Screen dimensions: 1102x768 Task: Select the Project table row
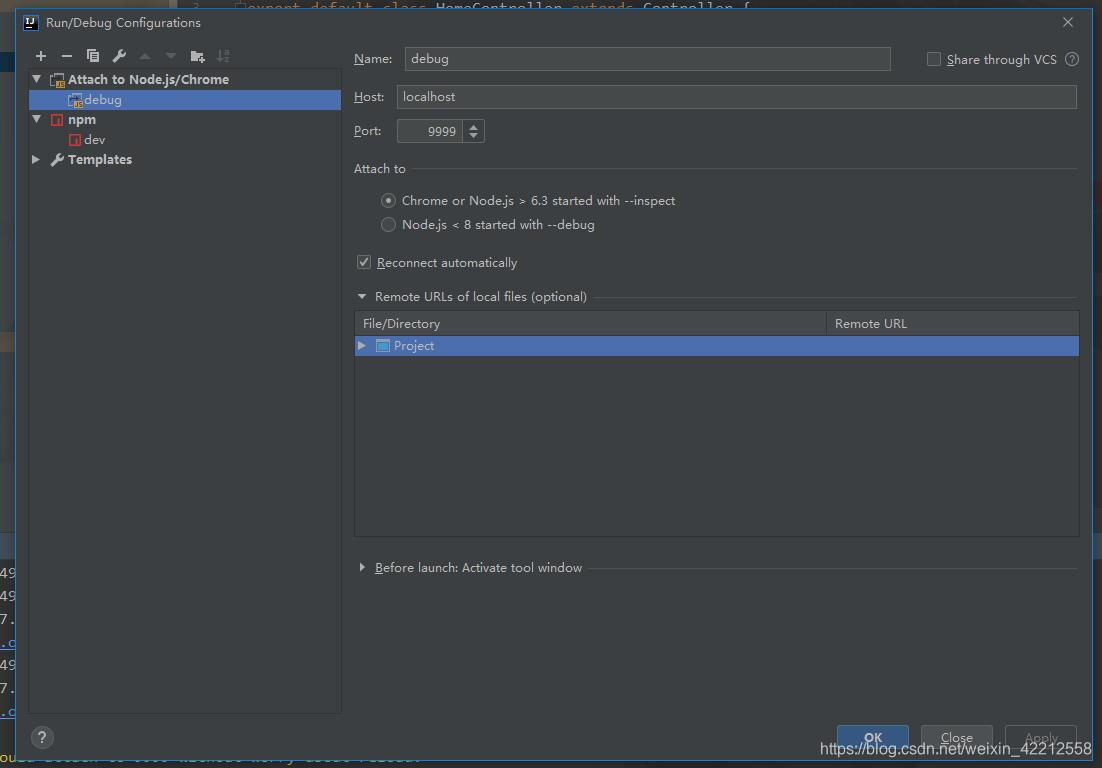pos(717,346)
